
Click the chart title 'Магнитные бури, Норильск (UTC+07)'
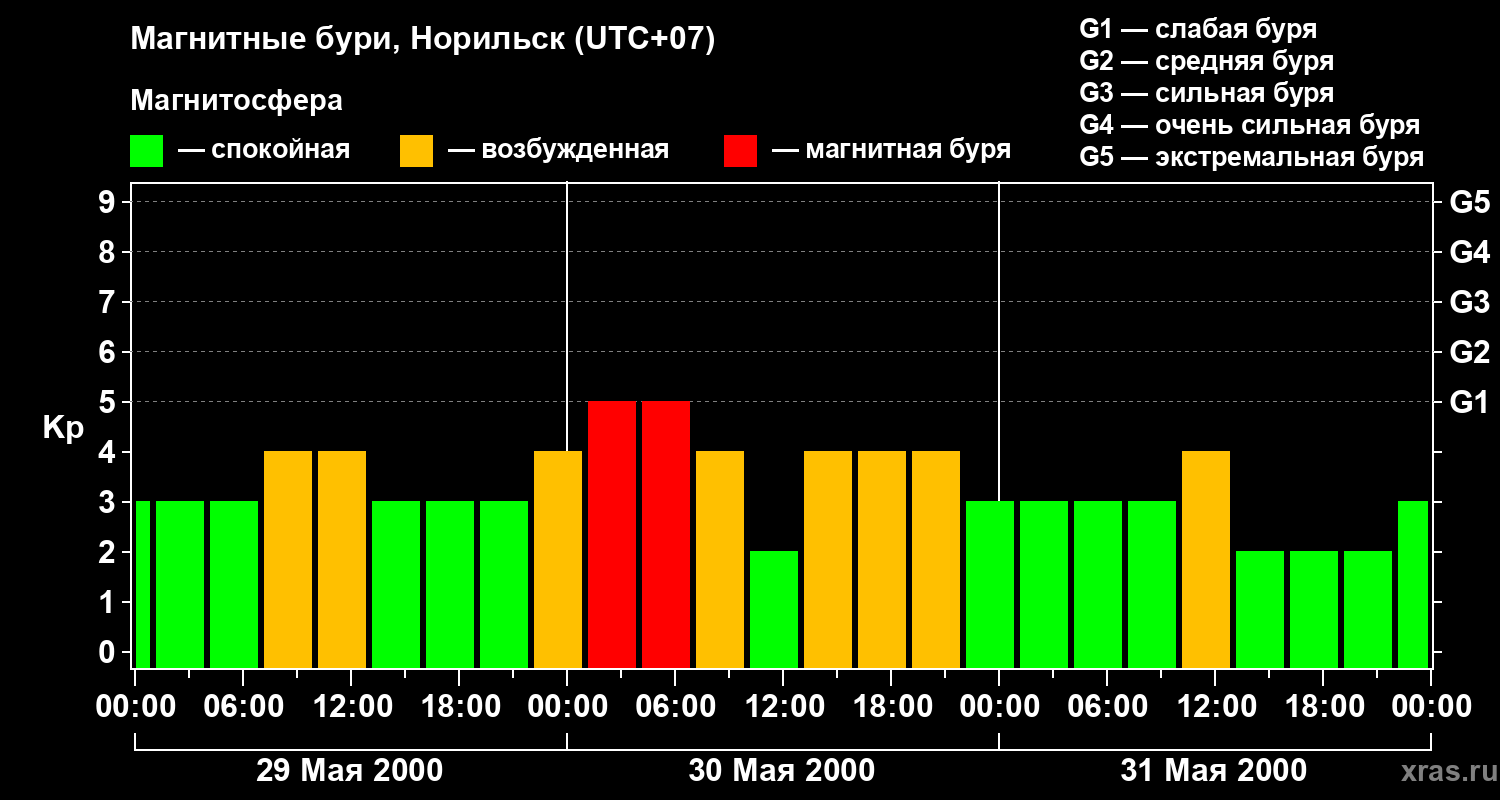[x=423, y=39]
